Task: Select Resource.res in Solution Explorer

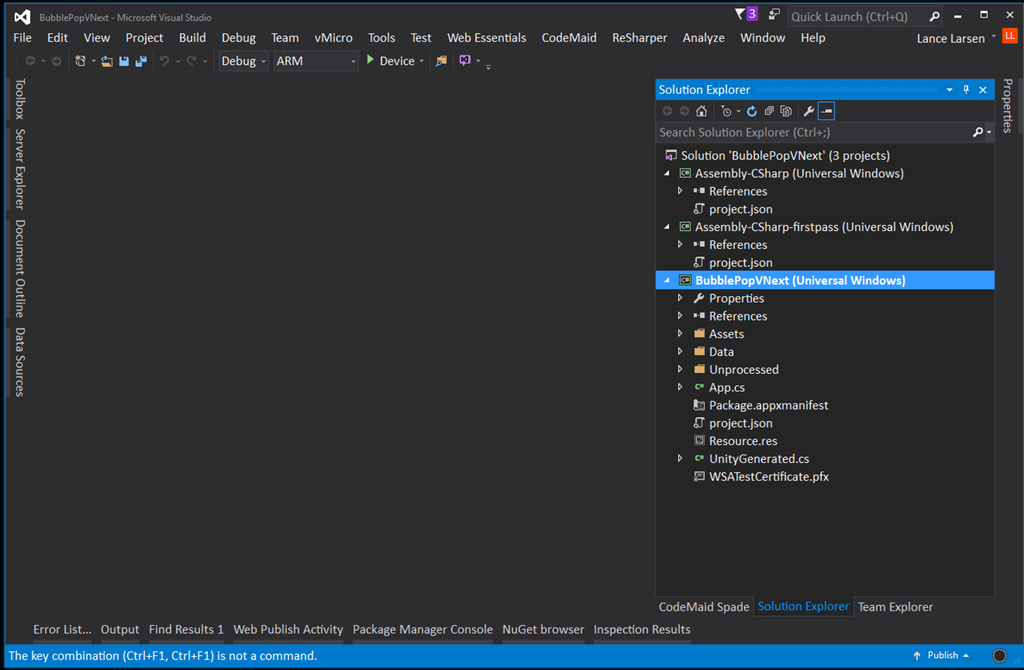Action: click(x=743, y=441)
